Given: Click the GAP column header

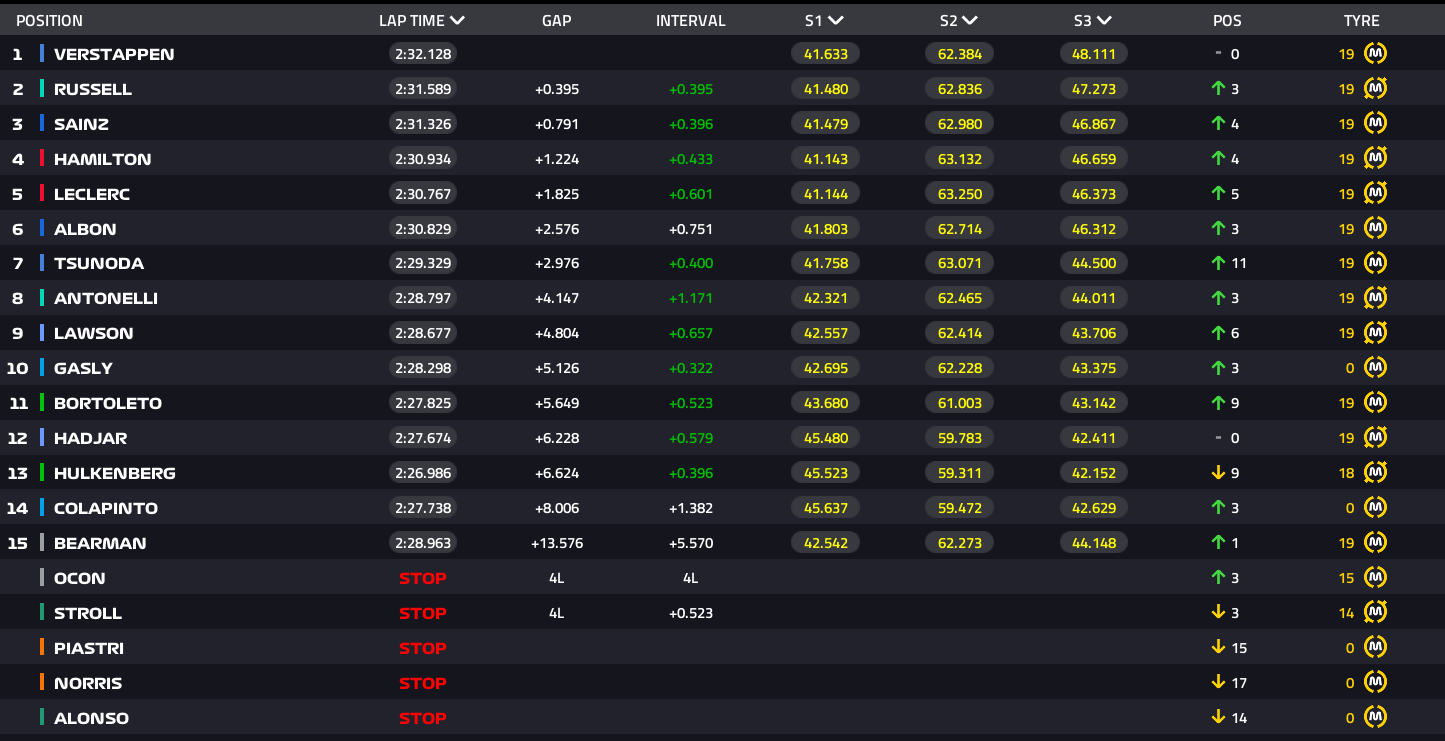Looking at the screenshot, I should 556,20.
